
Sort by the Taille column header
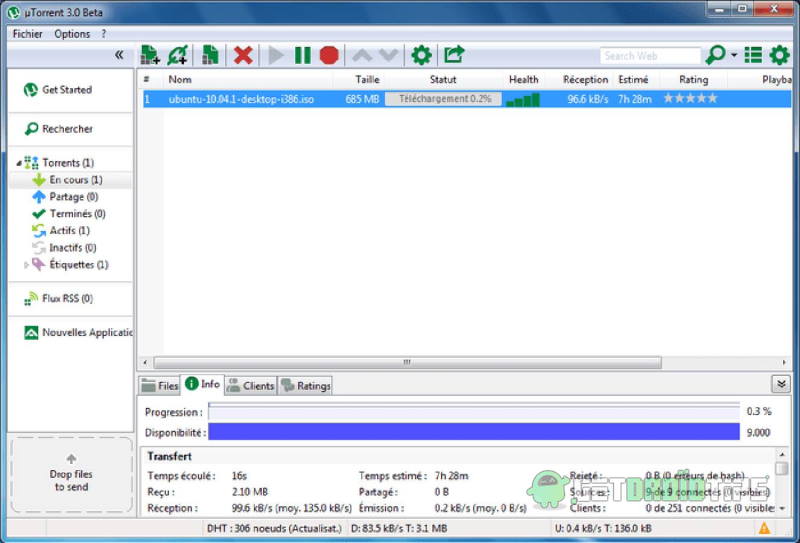[367, 80]
